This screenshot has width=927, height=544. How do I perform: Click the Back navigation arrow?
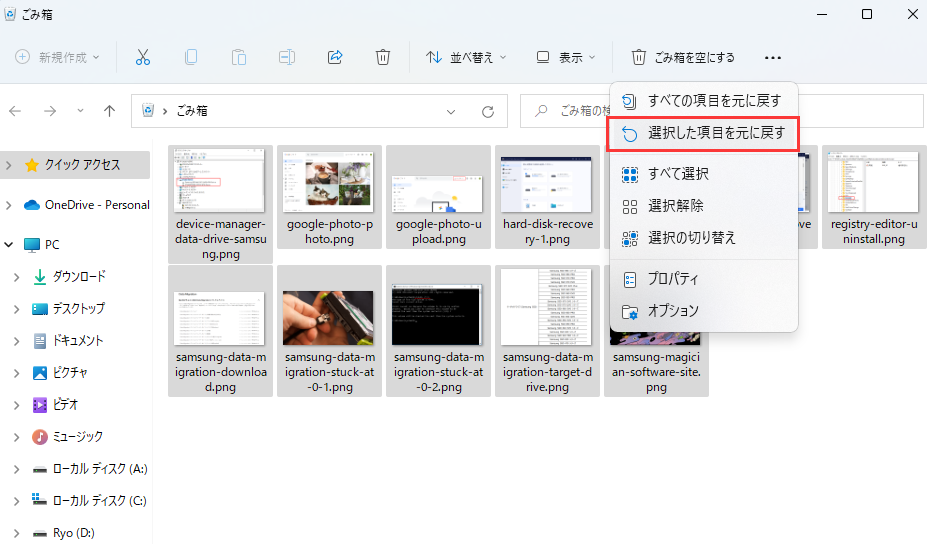[x=16, y=111]
